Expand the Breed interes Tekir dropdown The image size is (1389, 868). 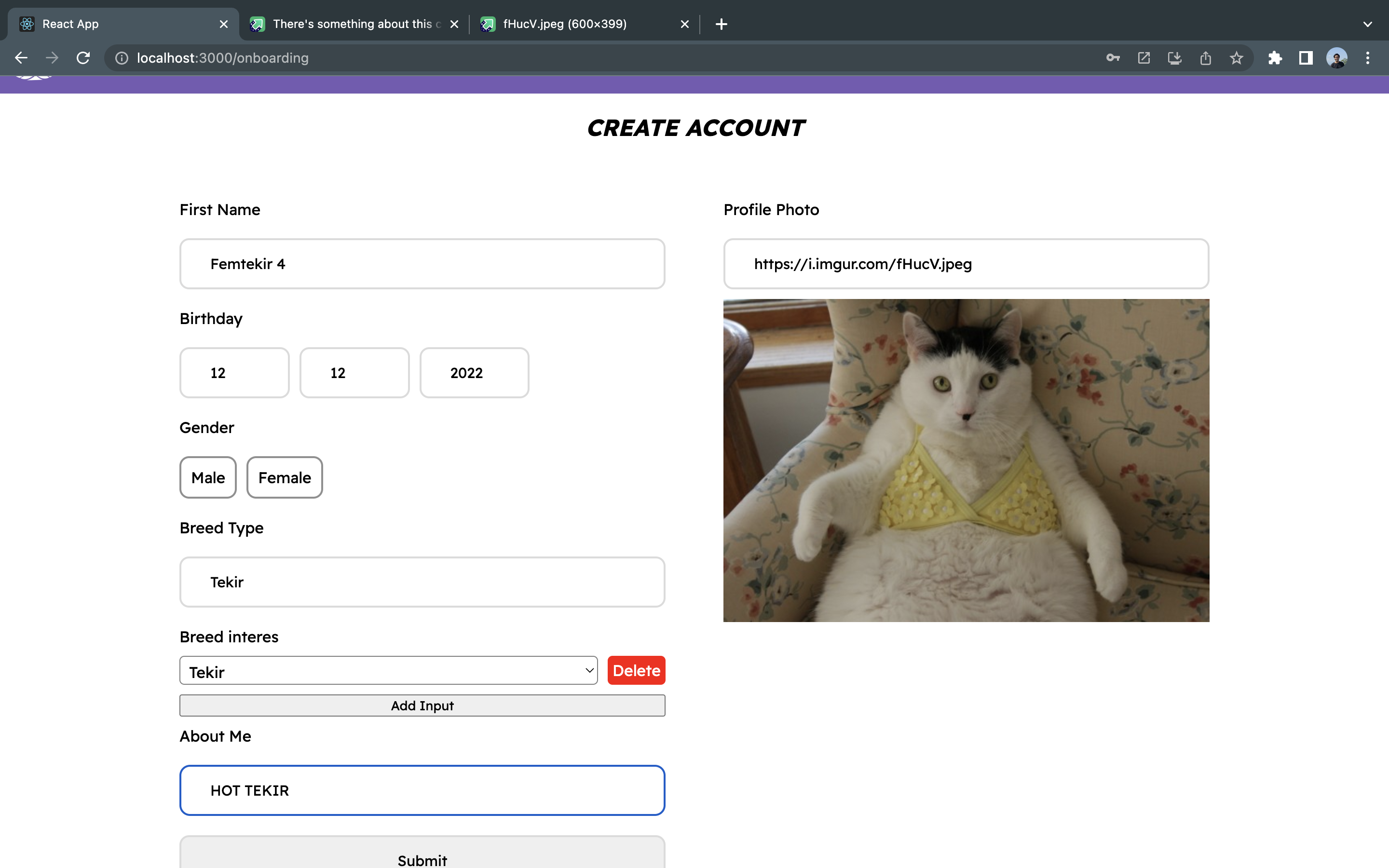click(x=388, y=670)
